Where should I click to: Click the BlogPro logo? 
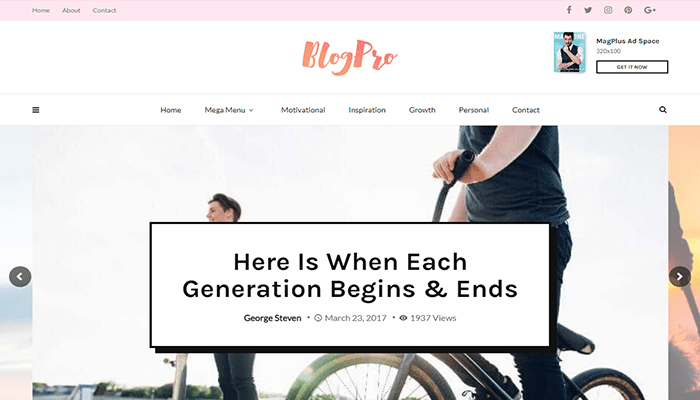pyautogui.click(x=350, y=57)
